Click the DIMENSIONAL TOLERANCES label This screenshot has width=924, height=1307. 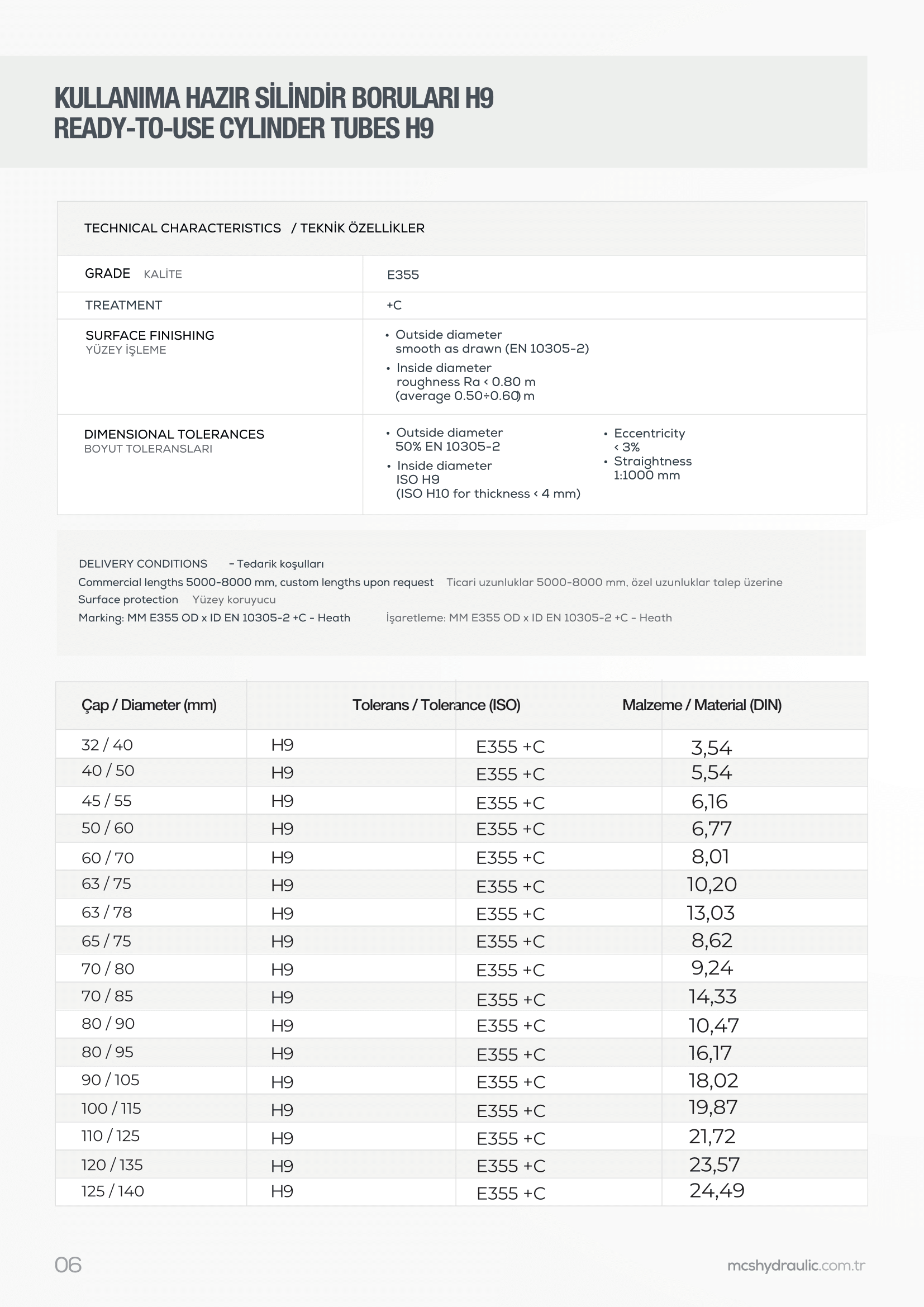174,434
